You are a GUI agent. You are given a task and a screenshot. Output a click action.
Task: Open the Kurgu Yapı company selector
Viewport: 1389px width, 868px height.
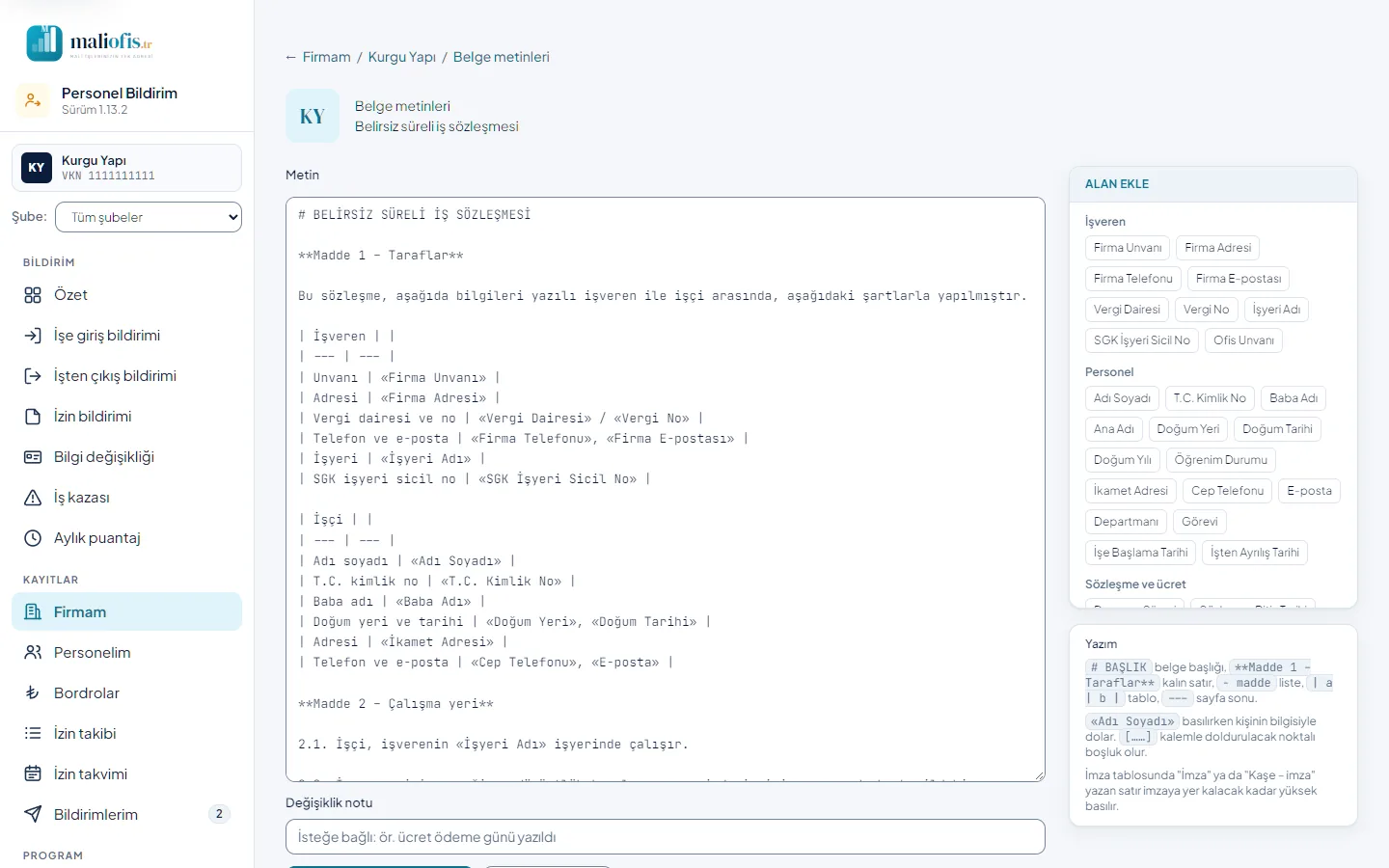pyautogui.click(x=126, y=168)
